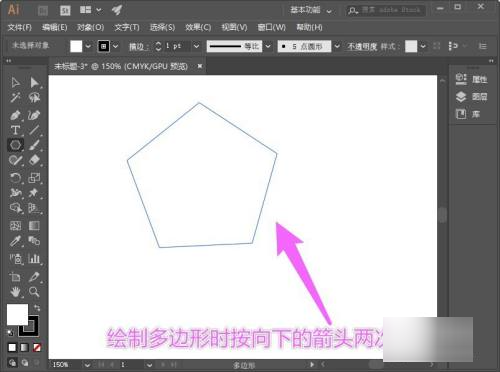The image size is (500, 372).
Task: Select the Shaper tool
Action: 15,160
